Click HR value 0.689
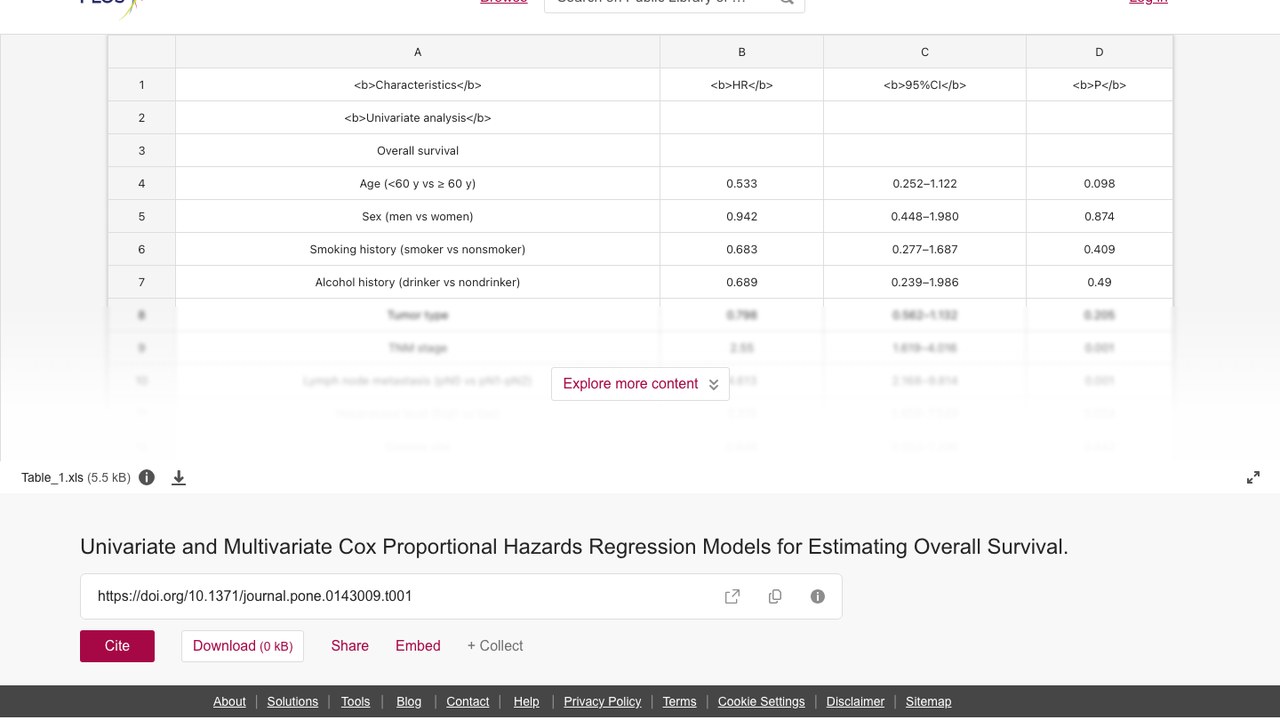 [x=742, y=283]
